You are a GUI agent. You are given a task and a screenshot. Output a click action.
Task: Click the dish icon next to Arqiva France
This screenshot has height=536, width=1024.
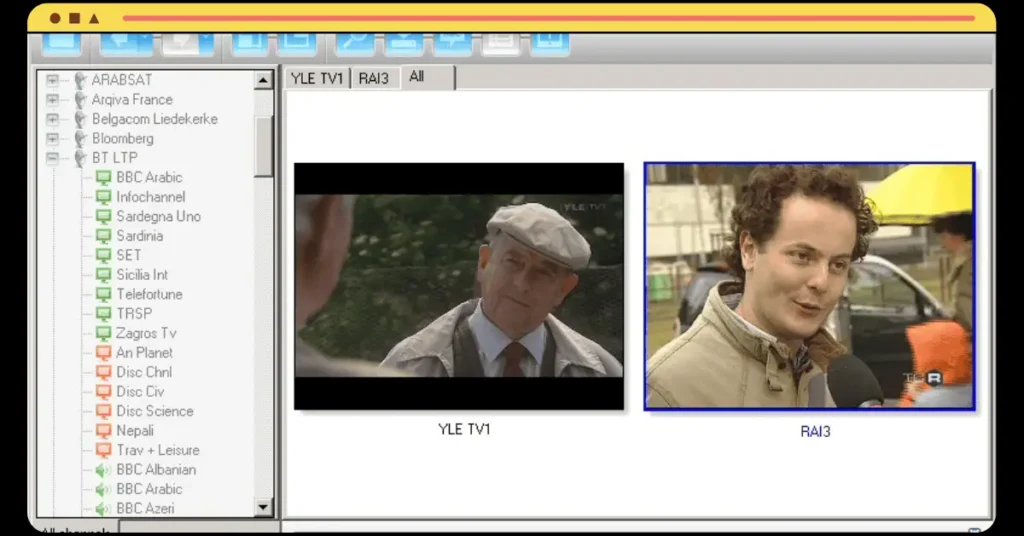click(80, 100)
